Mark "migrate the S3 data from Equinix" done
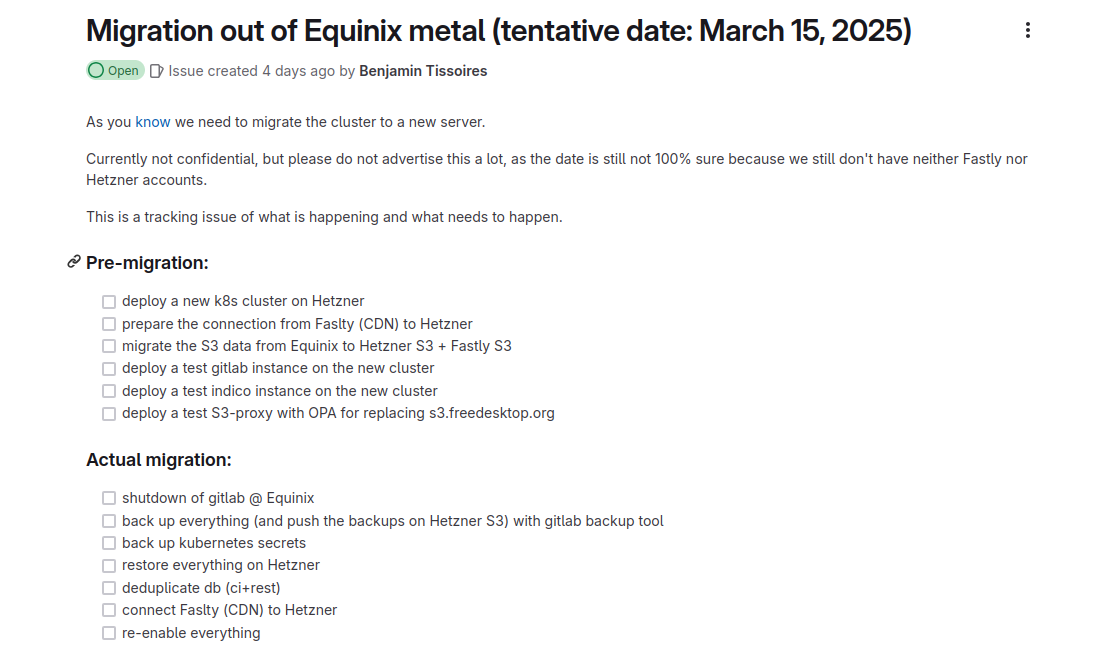Image resolution: width=1102 pixels, height=654 pixels. pyautogui.click(x=109, y=346)
